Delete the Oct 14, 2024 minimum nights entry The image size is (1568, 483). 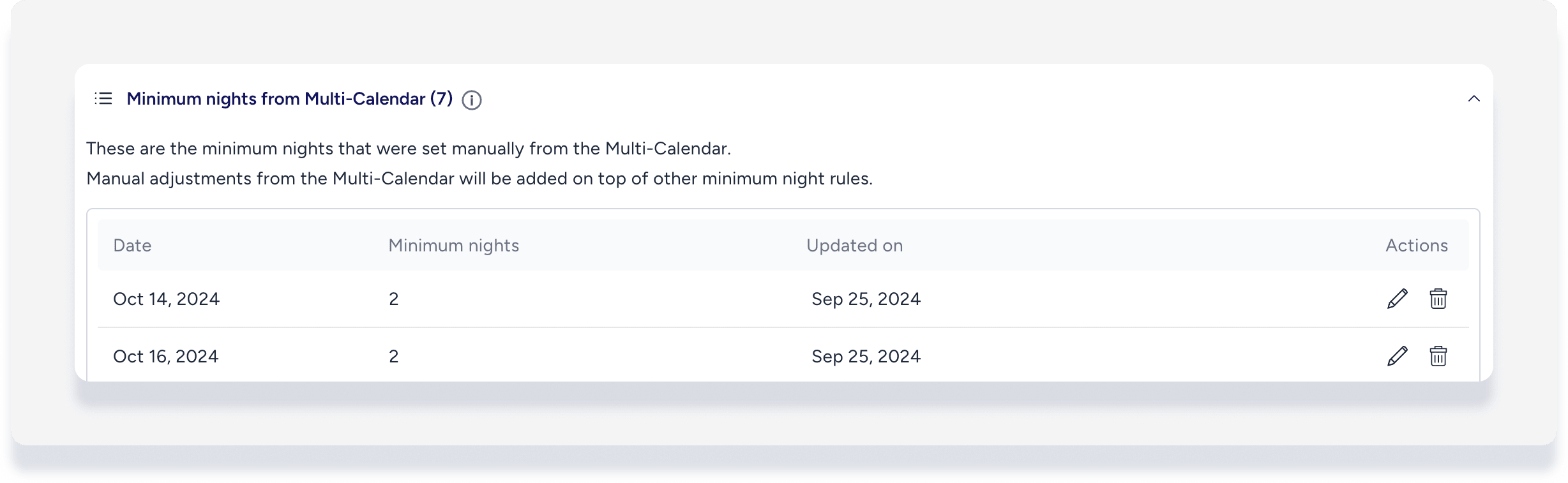1438,299
